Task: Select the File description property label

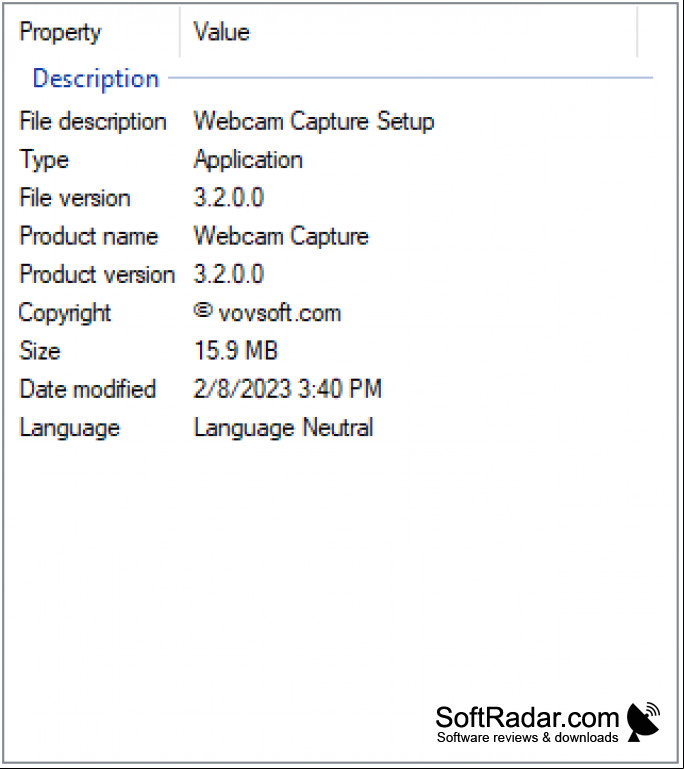Action: click(x=93, y=121)
